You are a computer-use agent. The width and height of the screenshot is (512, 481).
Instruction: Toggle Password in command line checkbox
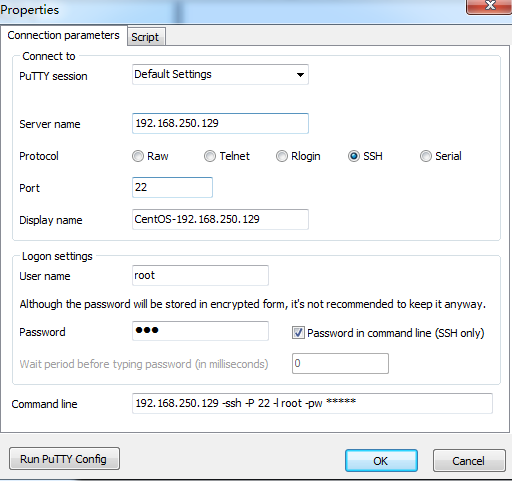(x=298, y=333)
